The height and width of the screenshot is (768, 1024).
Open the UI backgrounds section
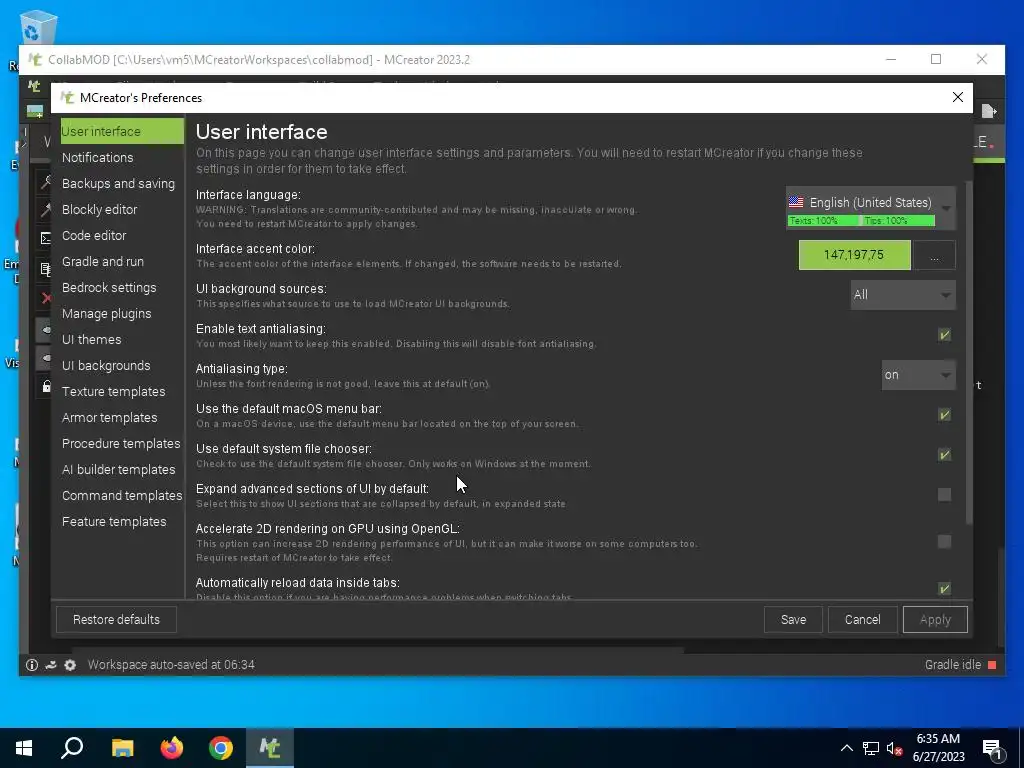click(x=106, y=366)
